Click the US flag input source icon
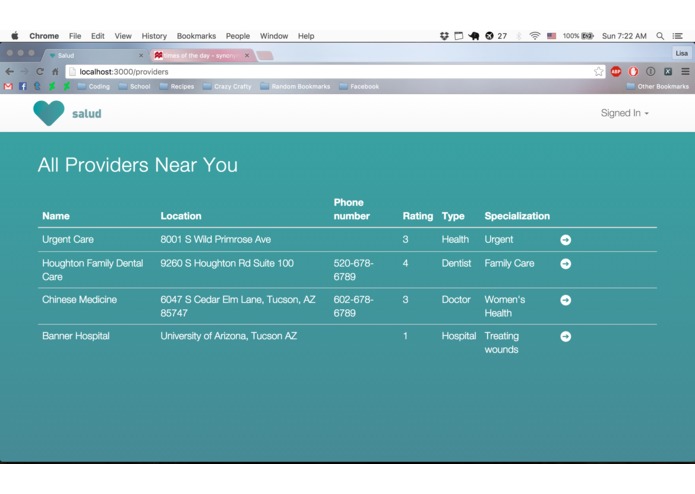This screenshot has height=494, width=695. 551,36
